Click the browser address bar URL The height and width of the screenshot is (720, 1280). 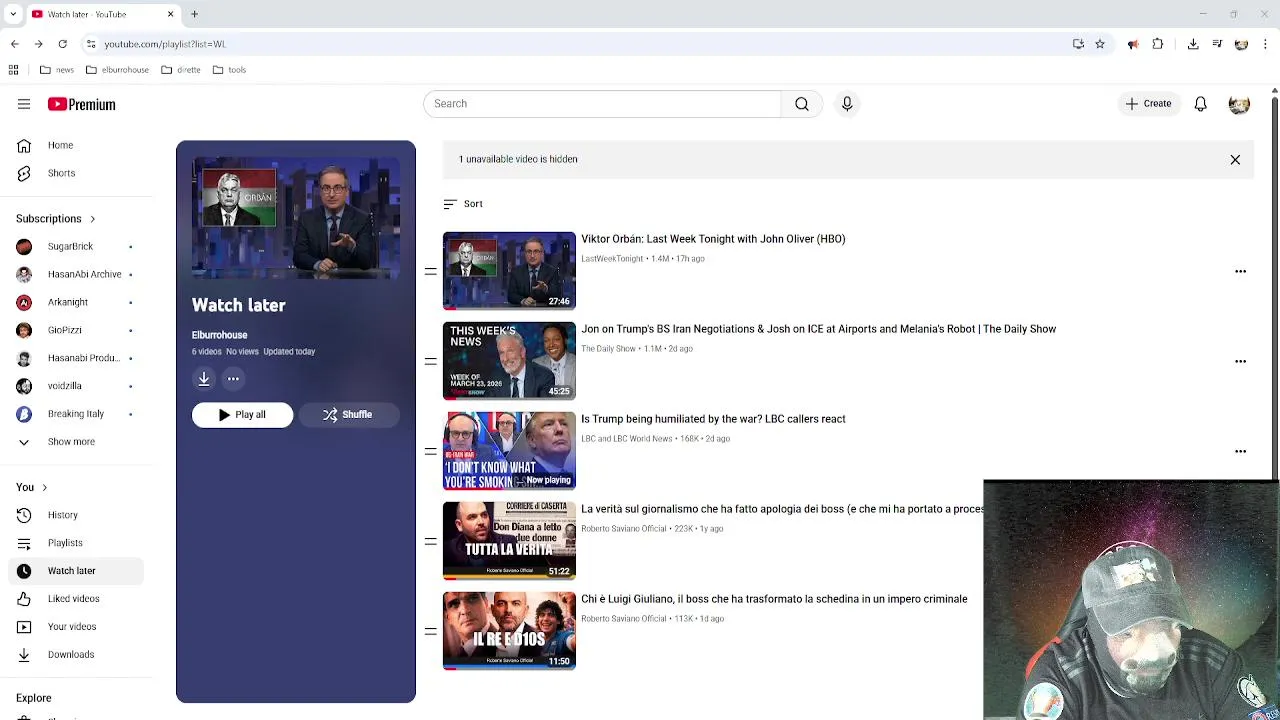(x=165, y=44)
